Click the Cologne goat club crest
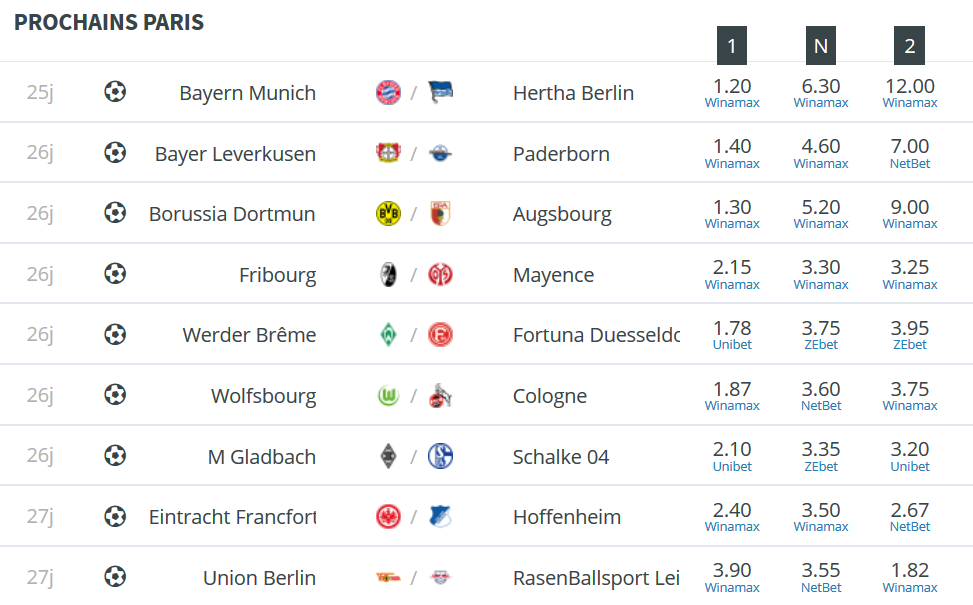Viewport: 973px width, 605px height. [441, 395]
